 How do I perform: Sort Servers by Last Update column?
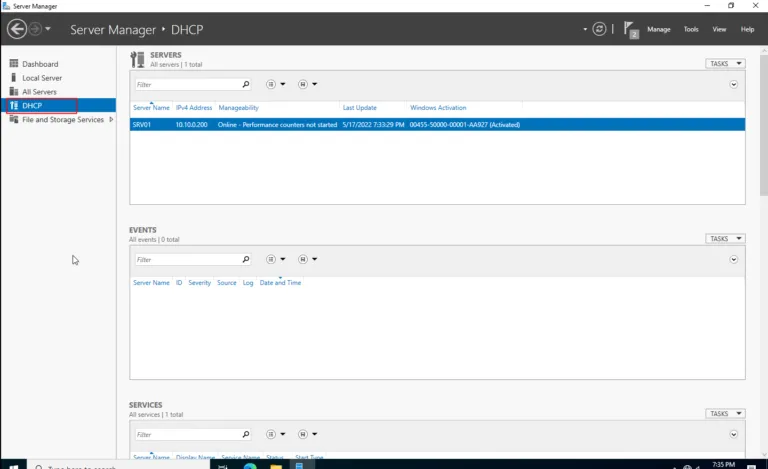(x=360, y=108)
